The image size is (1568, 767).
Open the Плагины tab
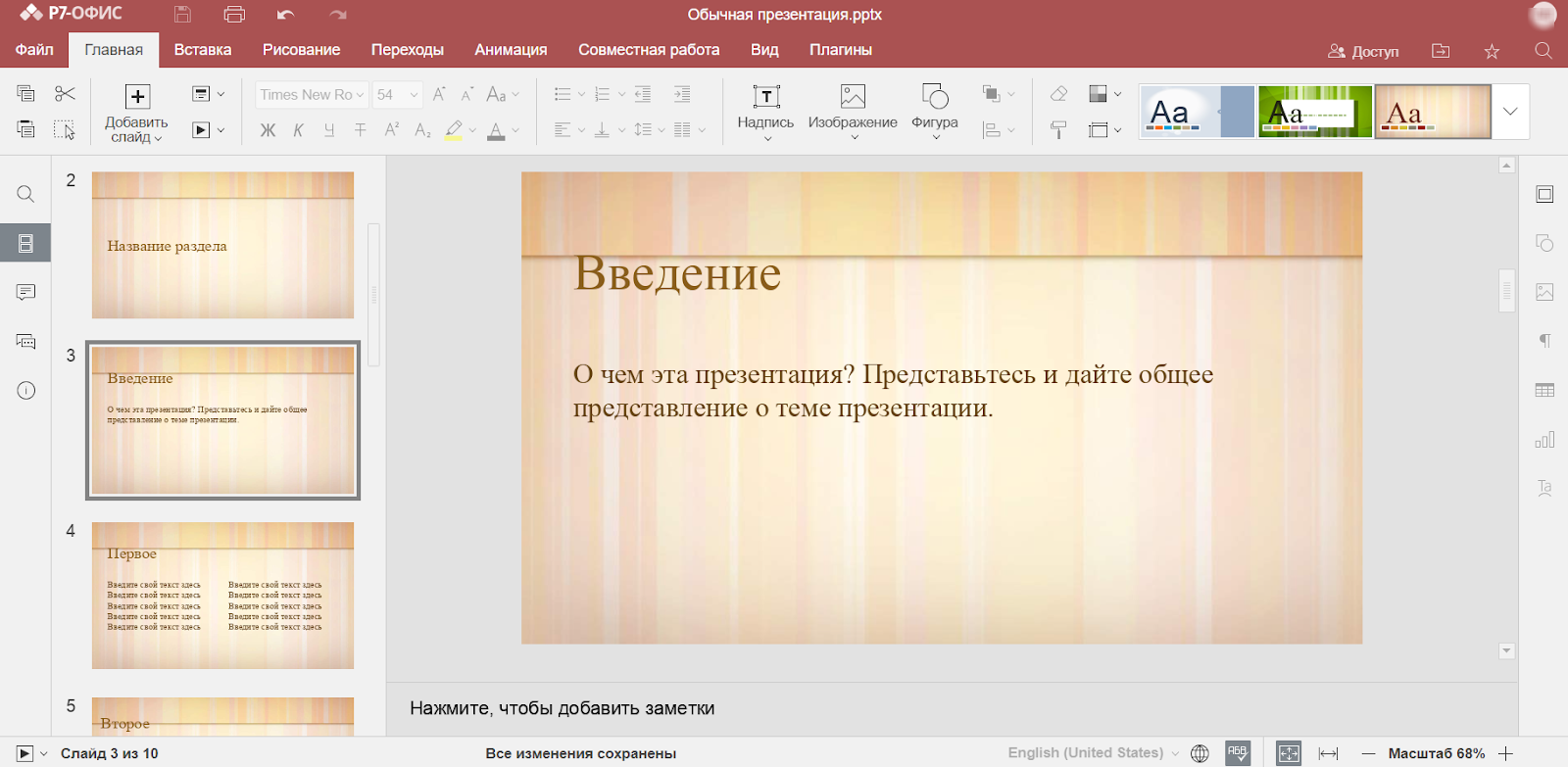(x=841, y=50)
